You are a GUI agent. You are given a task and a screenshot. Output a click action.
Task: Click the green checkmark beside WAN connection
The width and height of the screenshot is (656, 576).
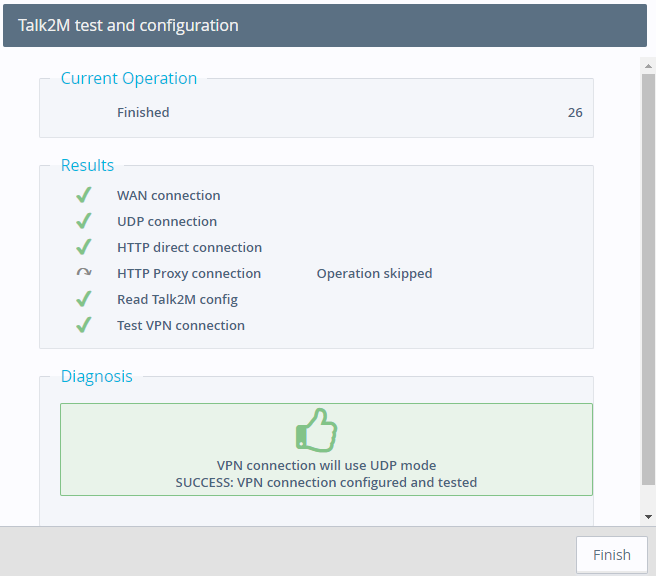(x=84, y=195)
